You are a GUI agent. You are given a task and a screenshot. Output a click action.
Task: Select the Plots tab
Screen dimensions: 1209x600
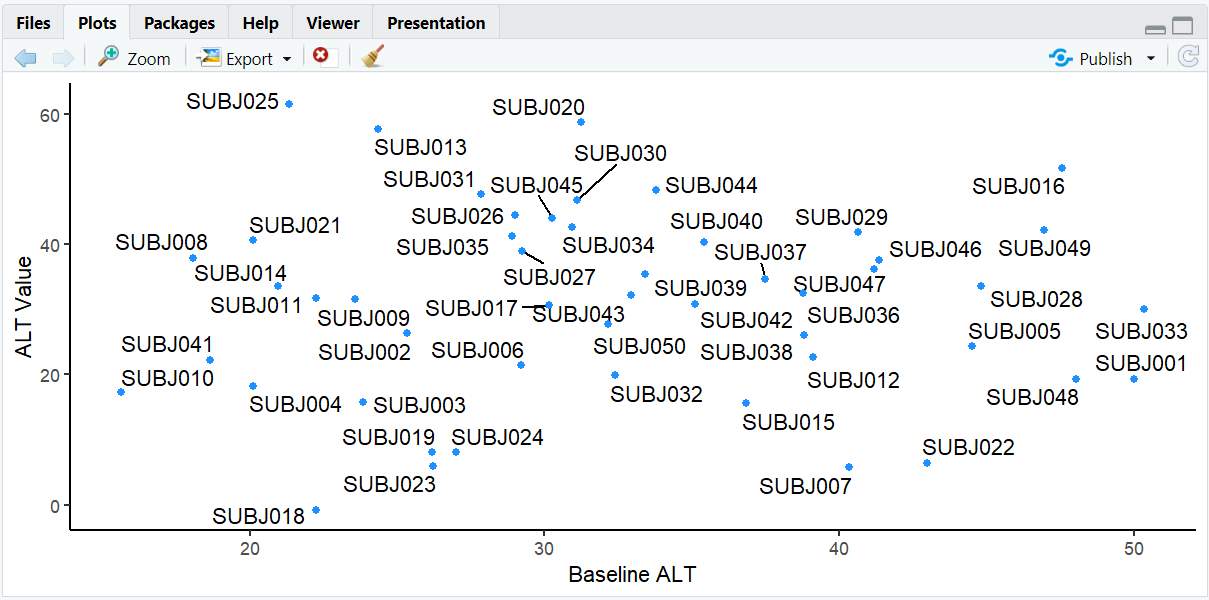coord(97,23)
